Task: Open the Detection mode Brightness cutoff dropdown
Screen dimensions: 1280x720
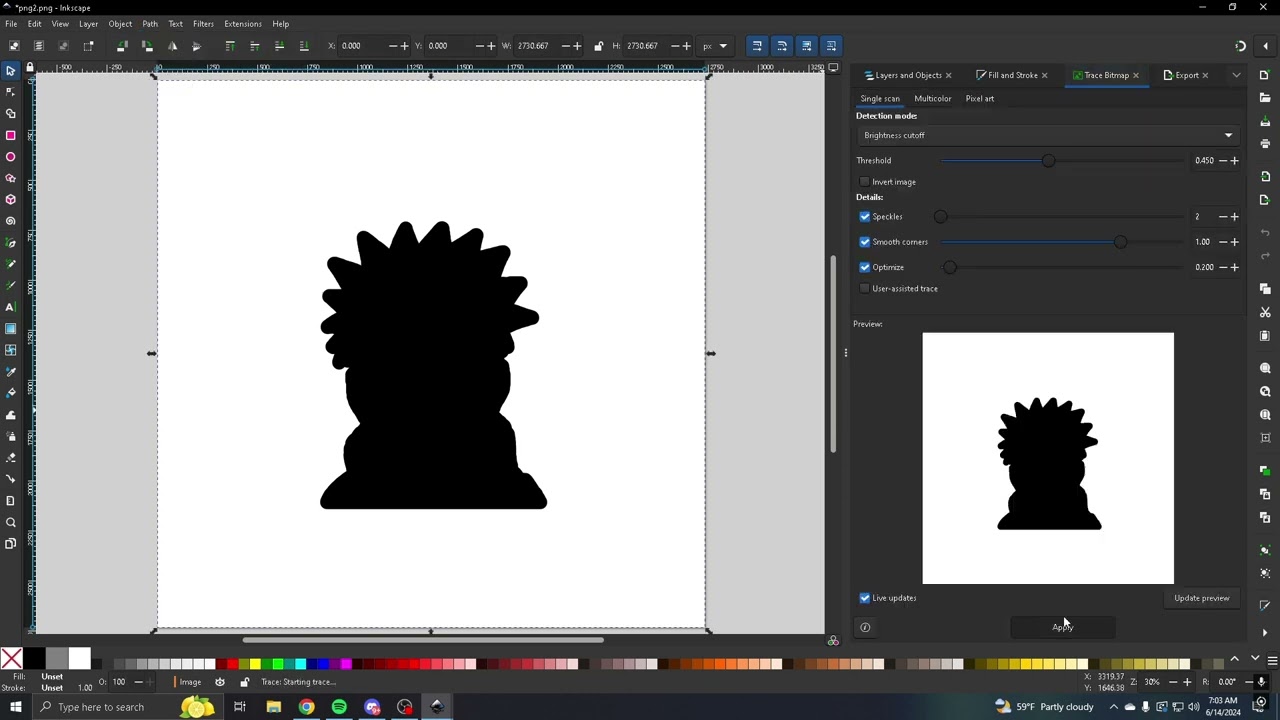Action: tap(1047, 135)
